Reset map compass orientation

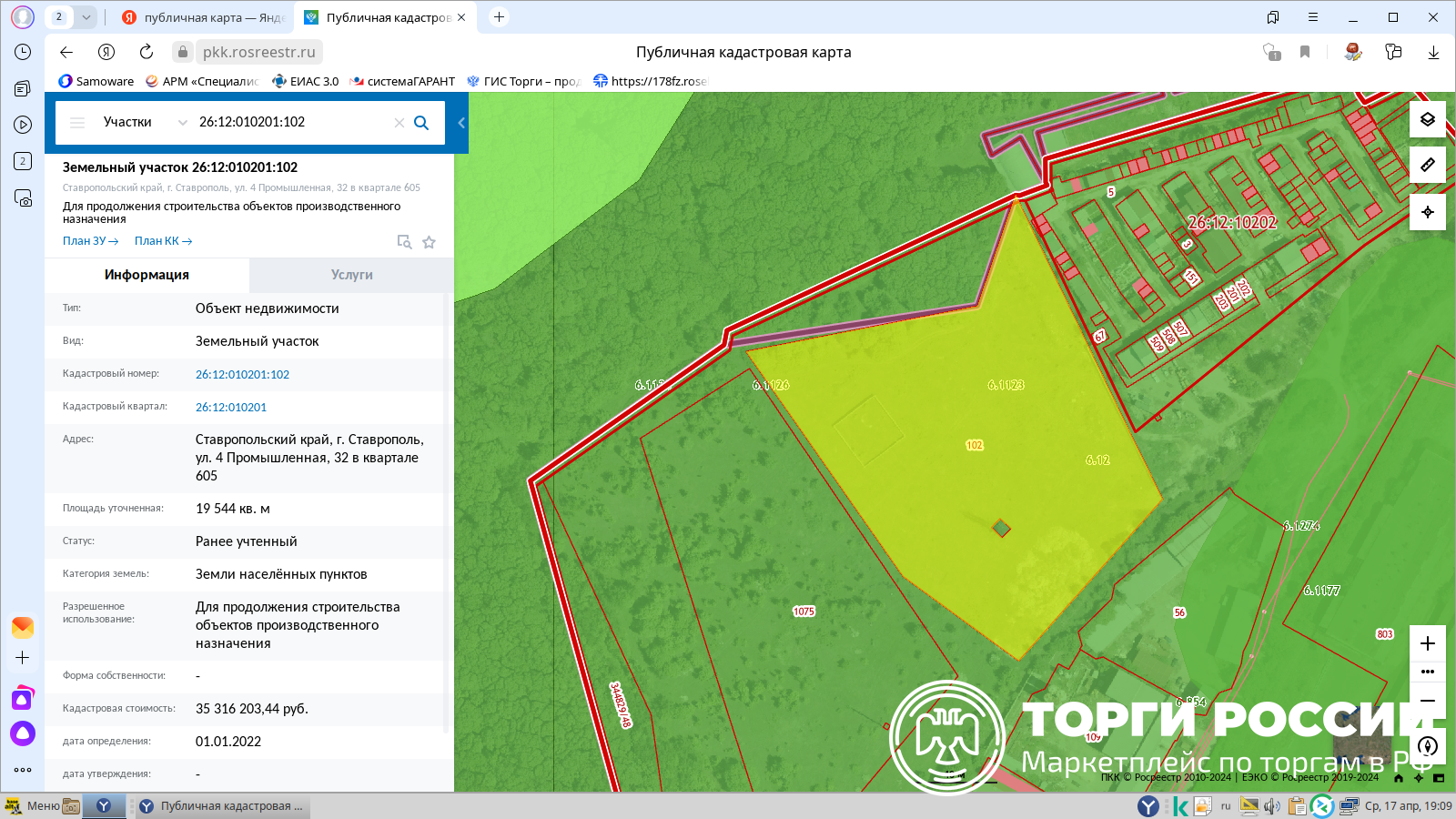pos(1427,746)
